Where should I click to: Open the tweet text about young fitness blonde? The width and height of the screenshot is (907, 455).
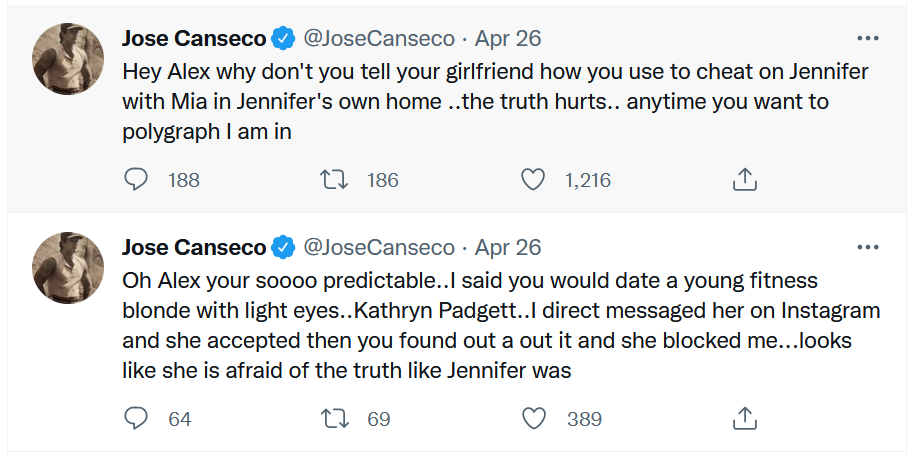click(501, 325)
